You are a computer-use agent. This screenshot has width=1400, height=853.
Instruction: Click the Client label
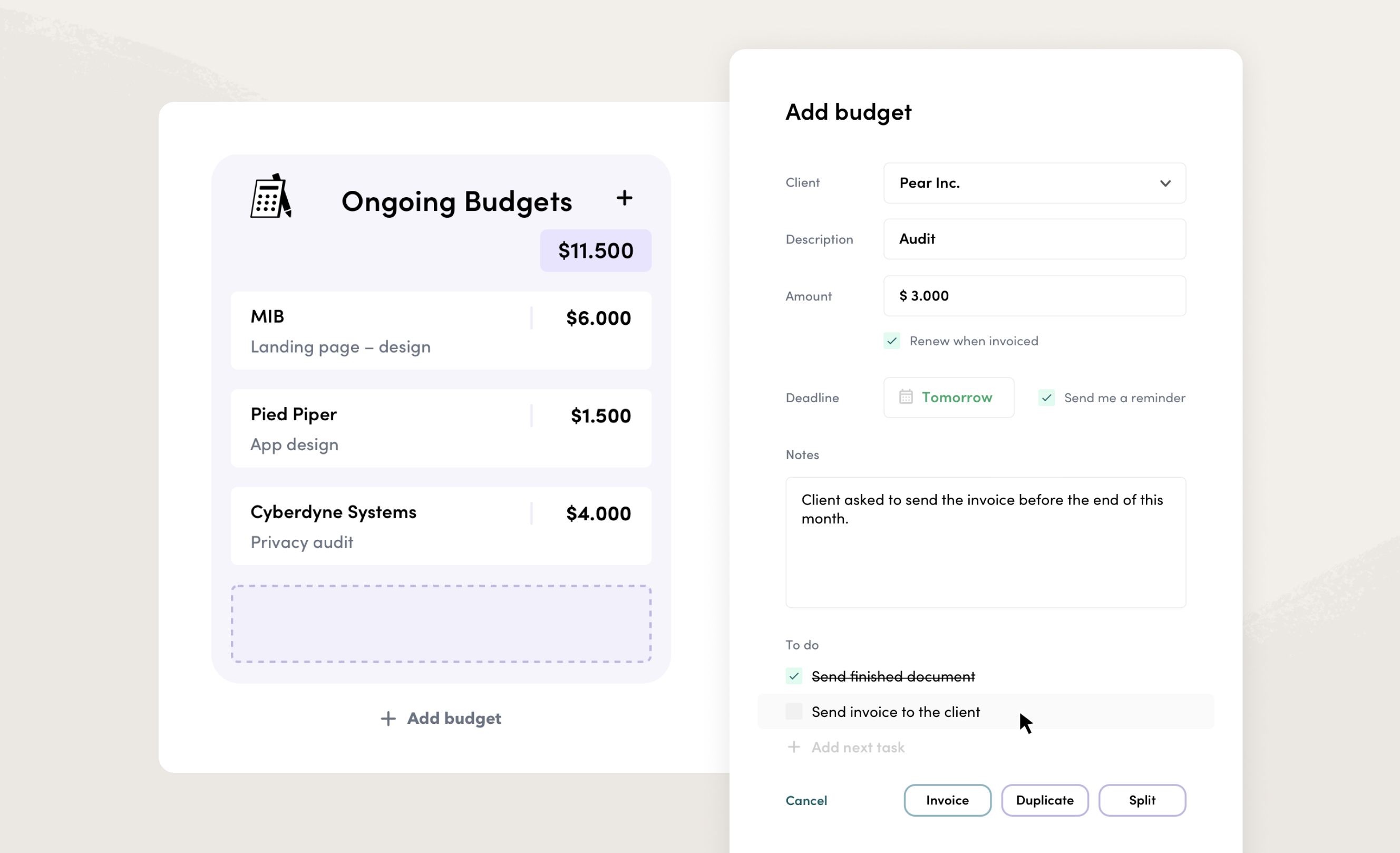tap(802, 182)
